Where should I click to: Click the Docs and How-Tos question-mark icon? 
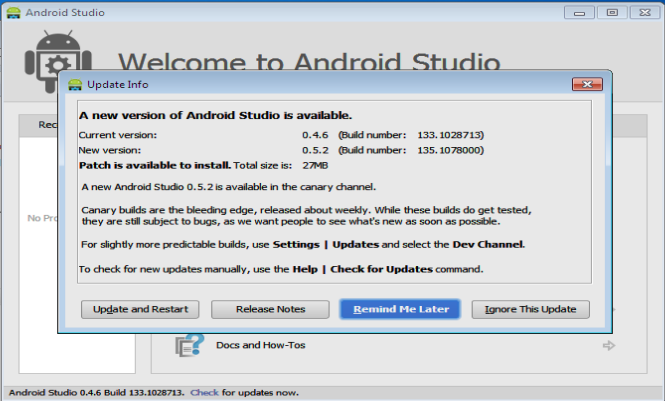189,345
